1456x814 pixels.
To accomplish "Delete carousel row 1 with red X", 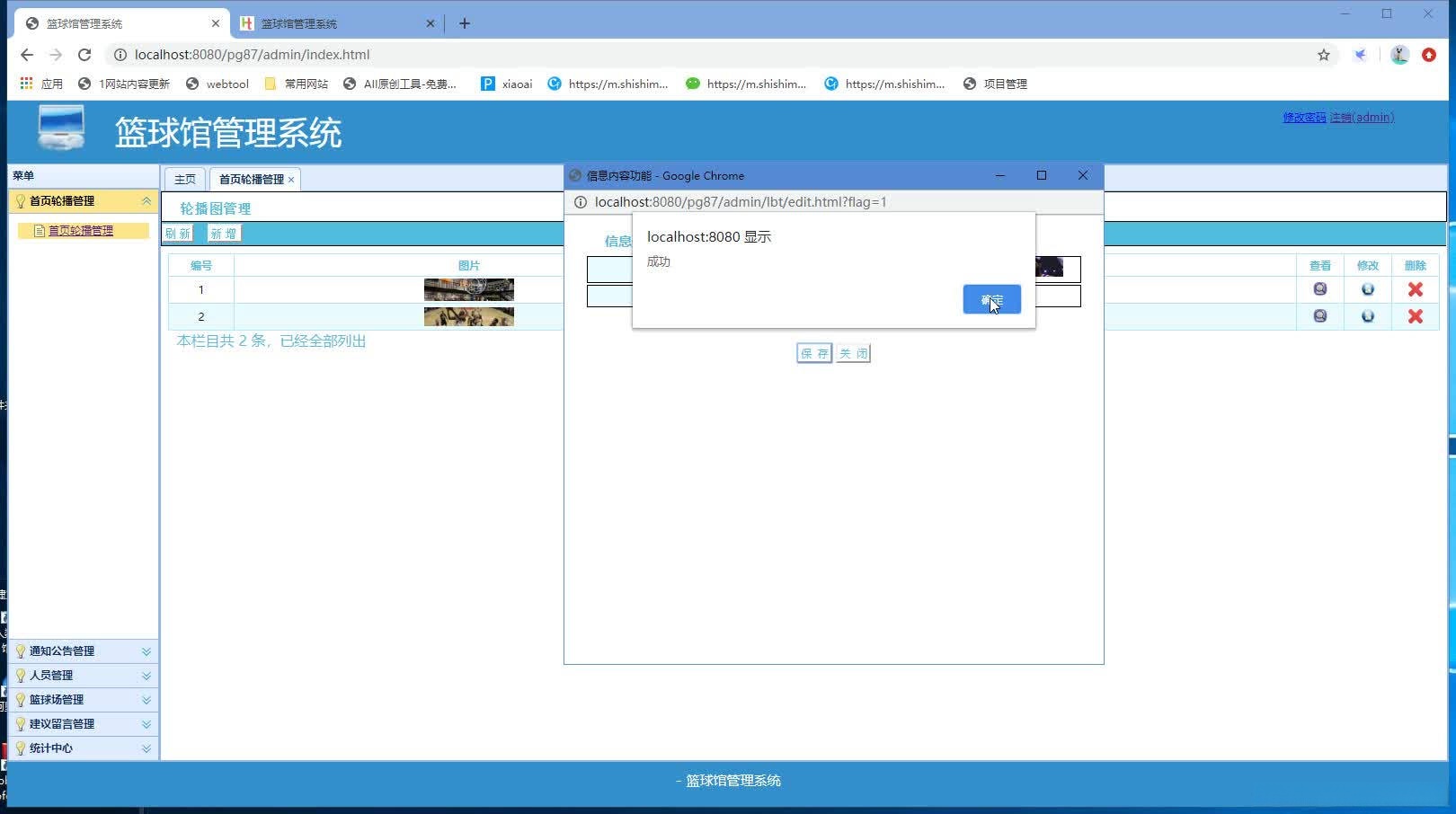I will [1415, 289].
